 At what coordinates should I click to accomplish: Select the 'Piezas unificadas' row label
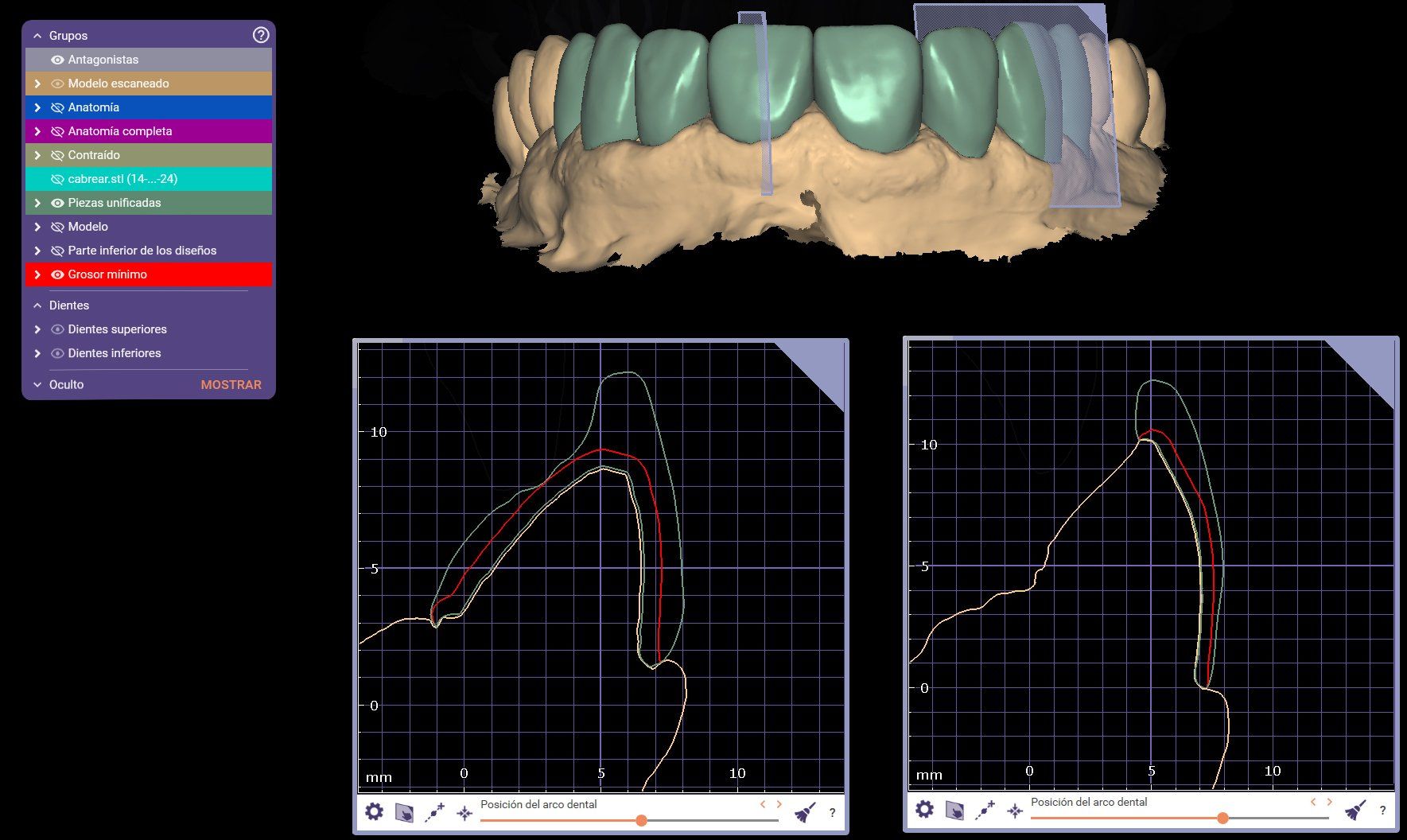115,203
